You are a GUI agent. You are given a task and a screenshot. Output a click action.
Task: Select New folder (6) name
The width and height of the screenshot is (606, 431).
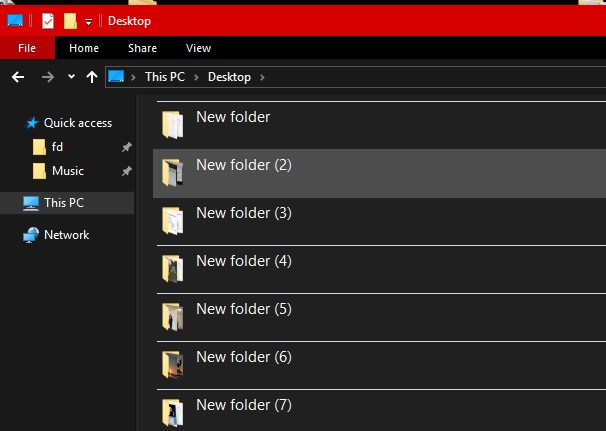[x=244, y=357]
